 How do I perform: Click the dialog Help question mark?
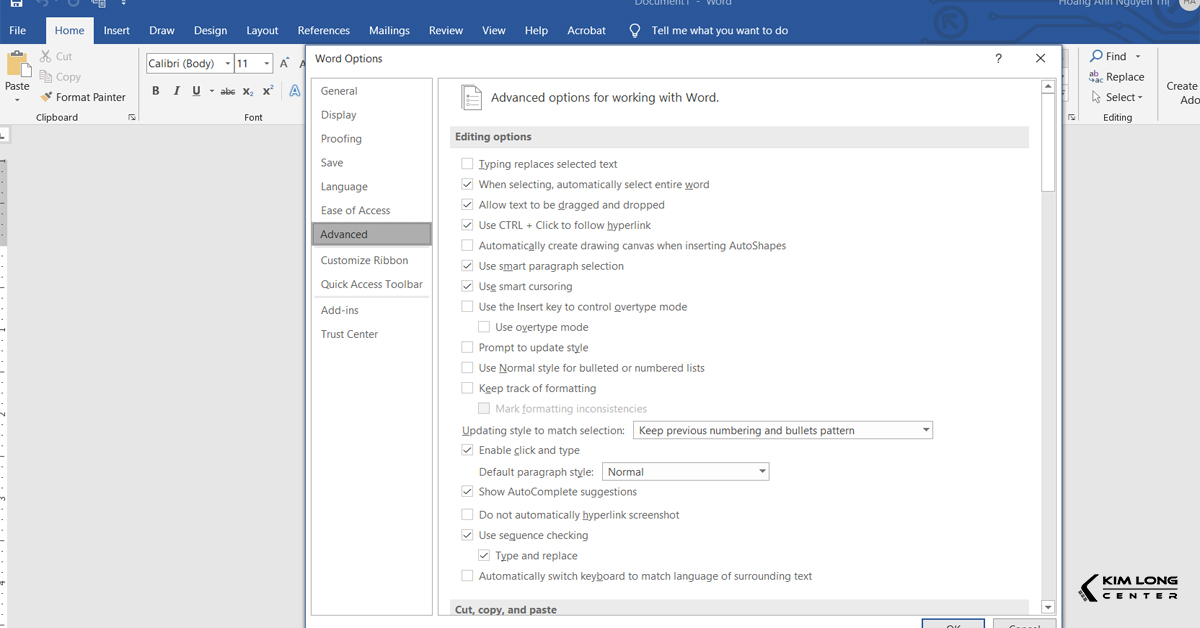click(x=998, y=59)
